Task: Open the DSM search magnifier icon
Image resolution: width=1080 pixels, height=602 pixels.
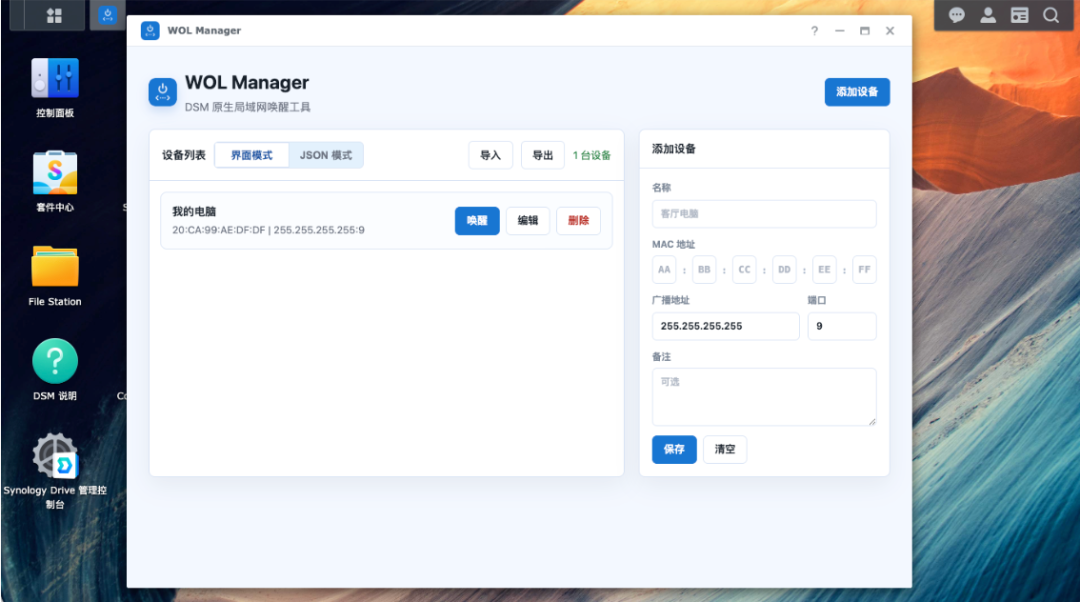Action: pos(1050,15)
